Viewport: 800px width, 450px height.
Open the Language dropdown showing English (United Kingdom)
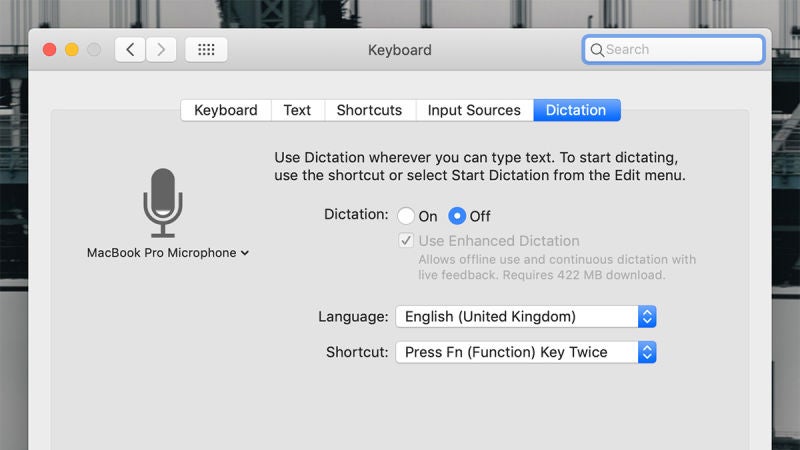pyautogui.click(x=526, y=317)
